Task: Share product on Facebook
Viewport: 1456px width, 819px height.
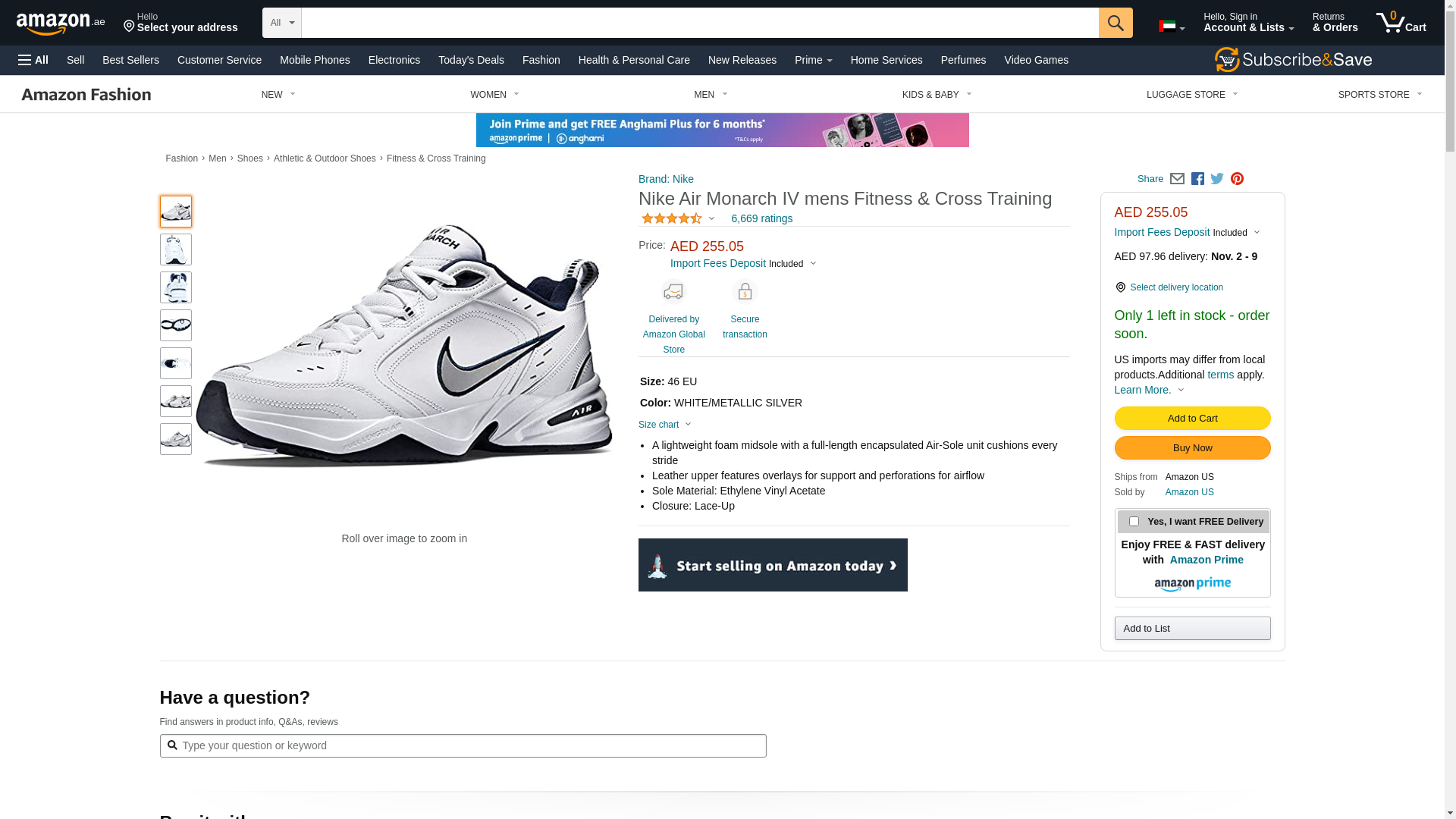Action: tap(1197, 179)
